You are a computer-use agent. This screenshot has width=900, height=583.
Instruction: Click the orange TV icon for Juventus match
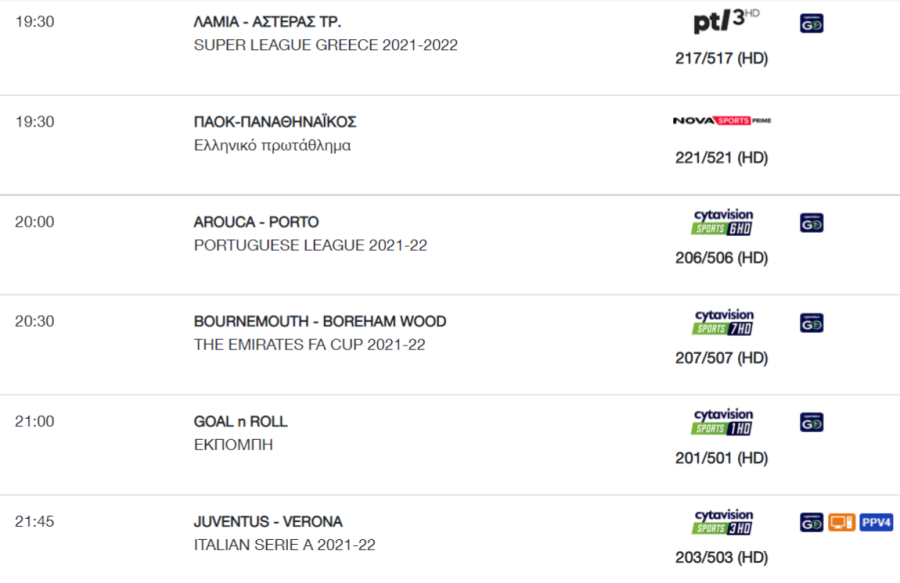point(841,522)
